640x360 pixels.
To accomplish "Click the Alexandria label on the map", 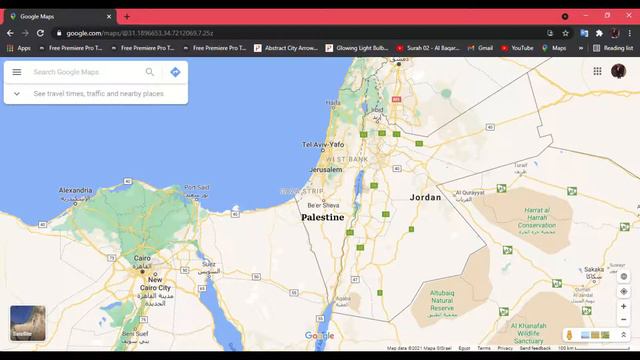I will [76, 190].
